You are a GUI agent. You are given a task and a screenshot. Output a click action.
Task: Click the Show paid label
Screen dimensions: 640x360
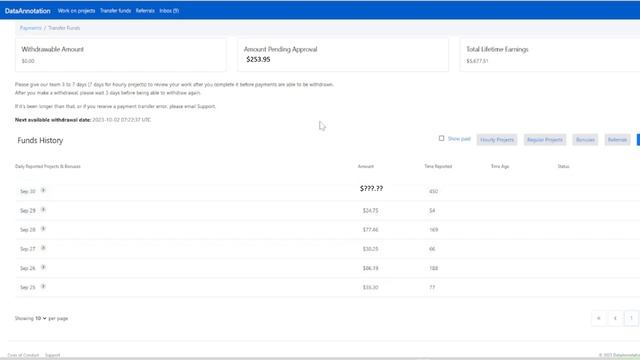point(459,139)
